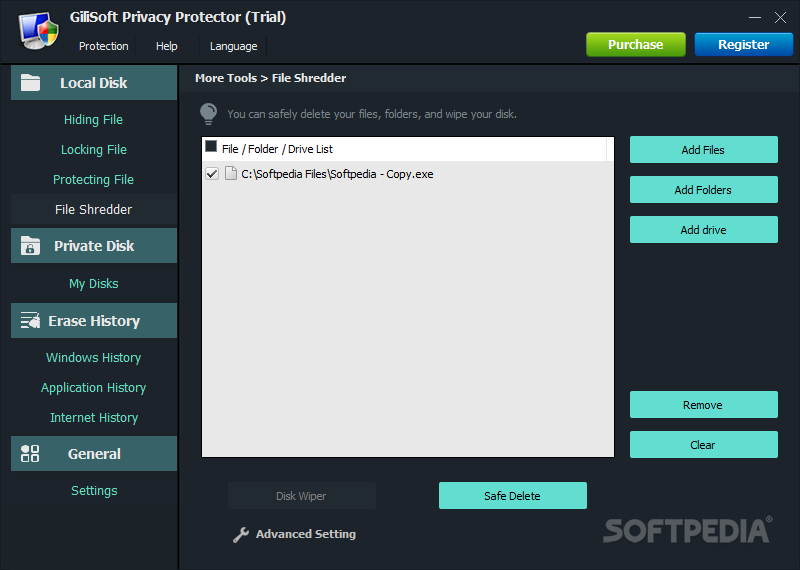Uncheck the Softpedia - Copy.exe checkbox
This screenshot has height=570, width=800.
tap(212, 174)
